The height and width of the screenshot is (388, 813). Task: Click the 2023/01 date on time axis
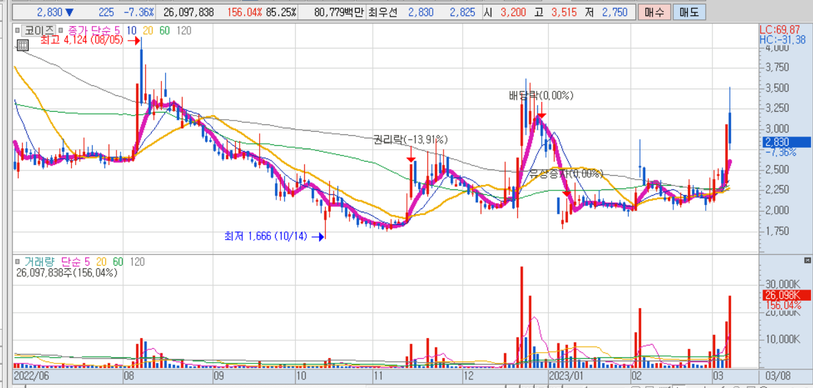tap(566, 375)
